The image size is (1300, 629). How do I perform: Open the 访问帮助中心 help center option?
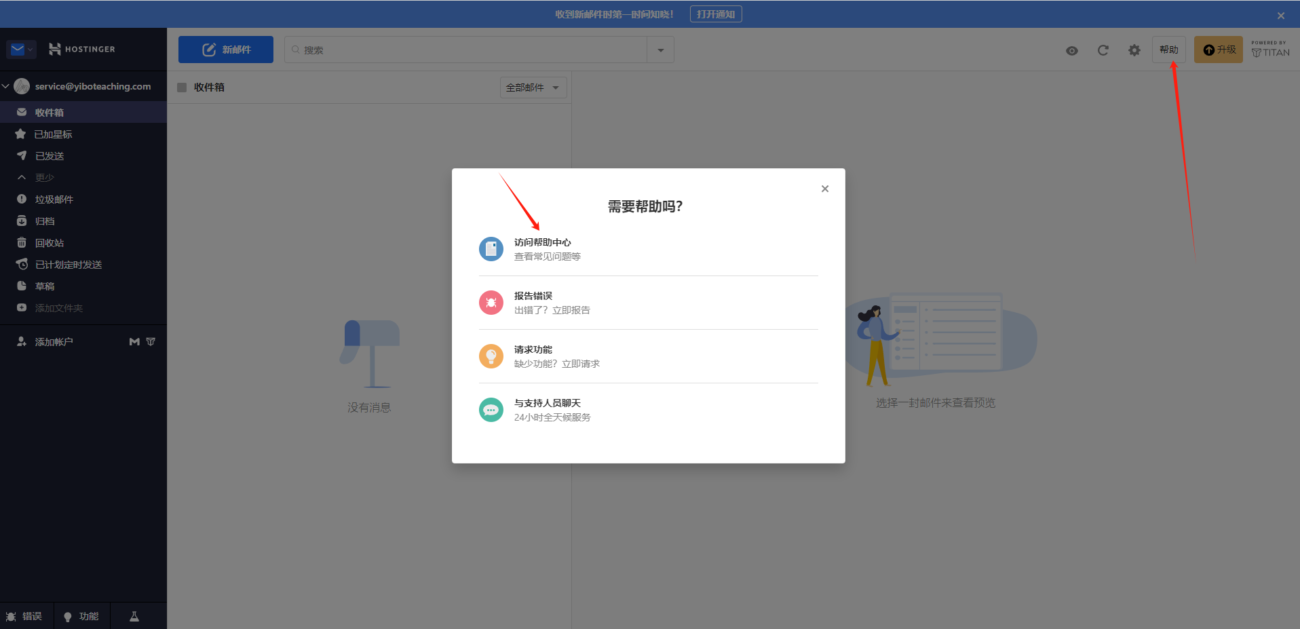click(648, 249)
